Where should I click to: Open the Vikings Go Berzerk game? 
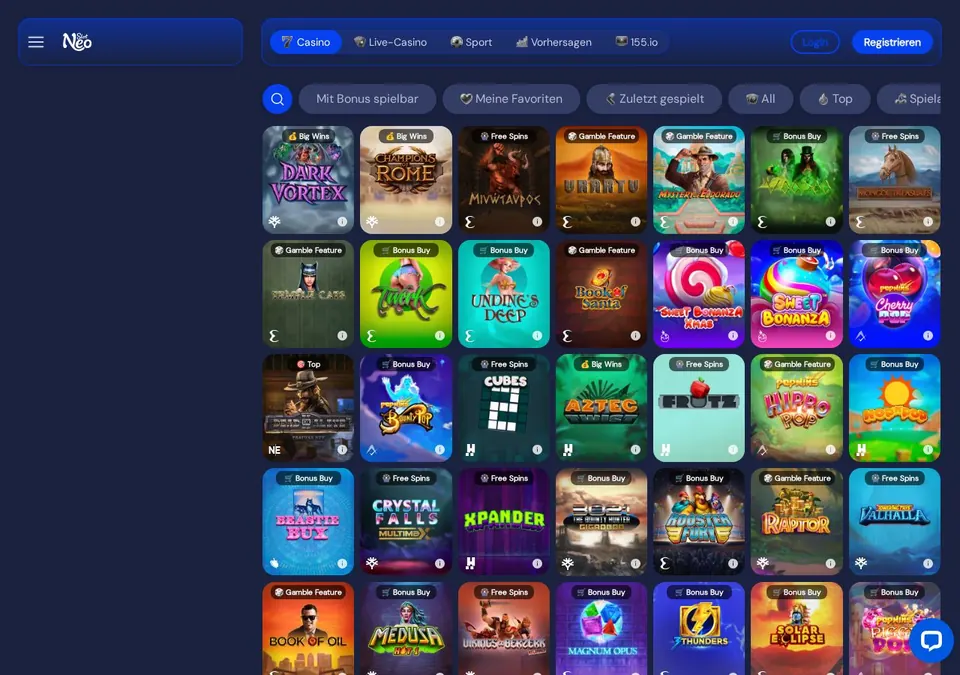[x=504, y=628]
